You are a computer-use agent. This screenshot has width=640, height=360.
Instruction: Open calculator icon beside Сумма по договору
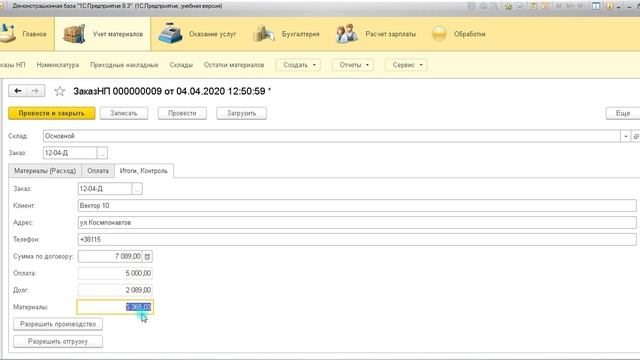point(147,256)
